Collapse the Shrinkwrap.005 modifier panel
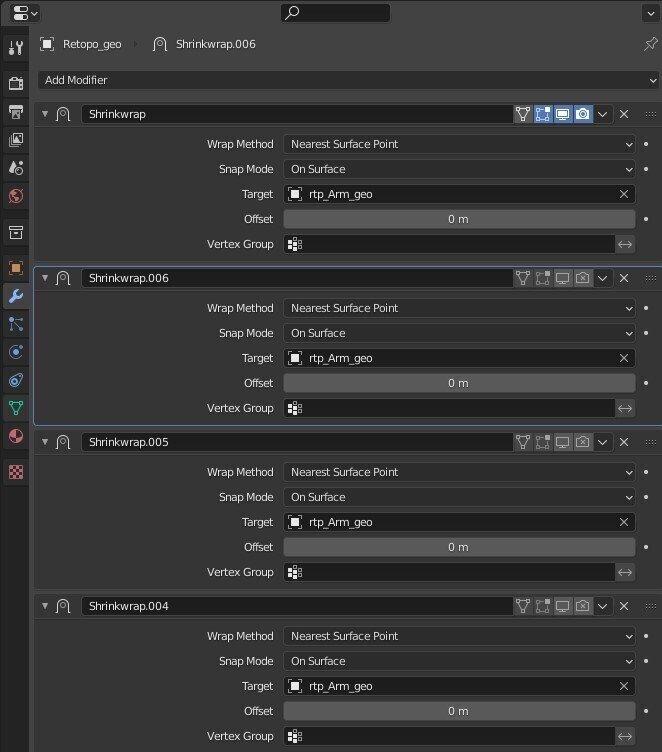The width and height of the screenshot is (662, 752). (44, 442)
